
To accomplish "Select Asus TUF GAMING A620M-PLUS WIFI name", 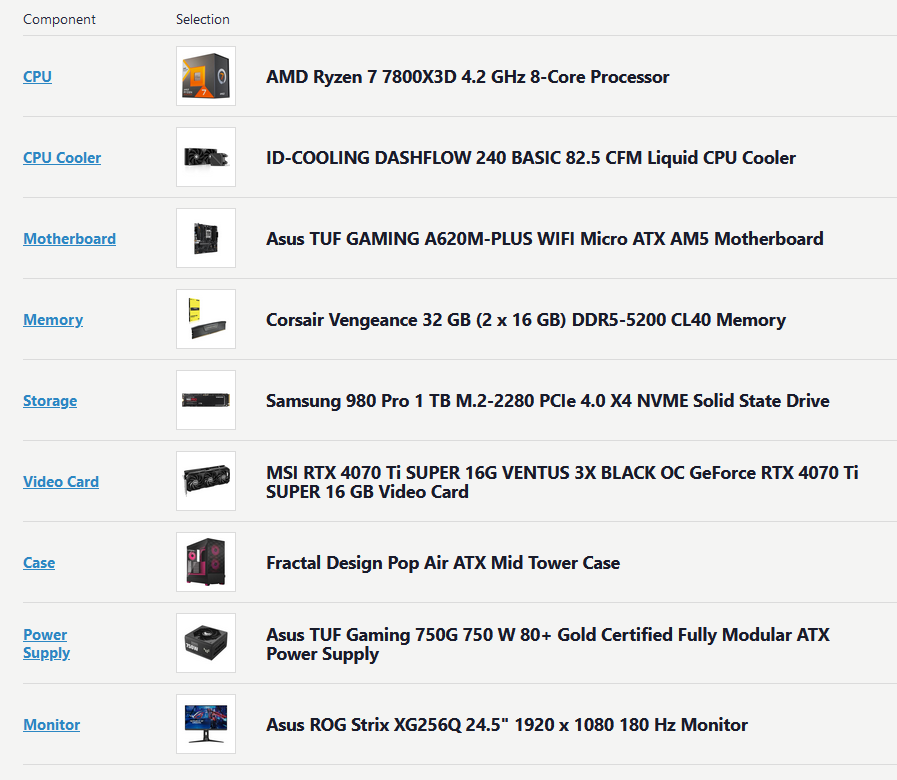I will (x=545, y=239).
